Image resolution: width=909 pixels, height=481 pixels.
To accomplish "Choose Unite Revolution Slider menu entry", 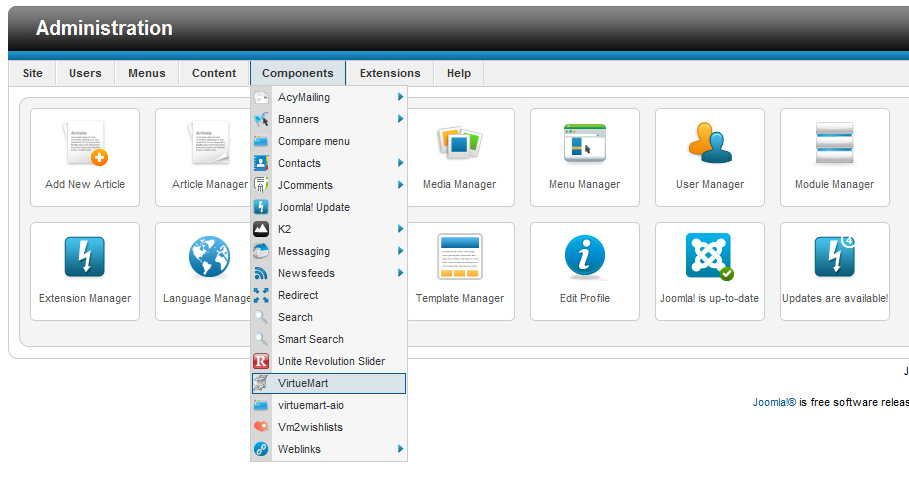I will (x=330, y=361).
